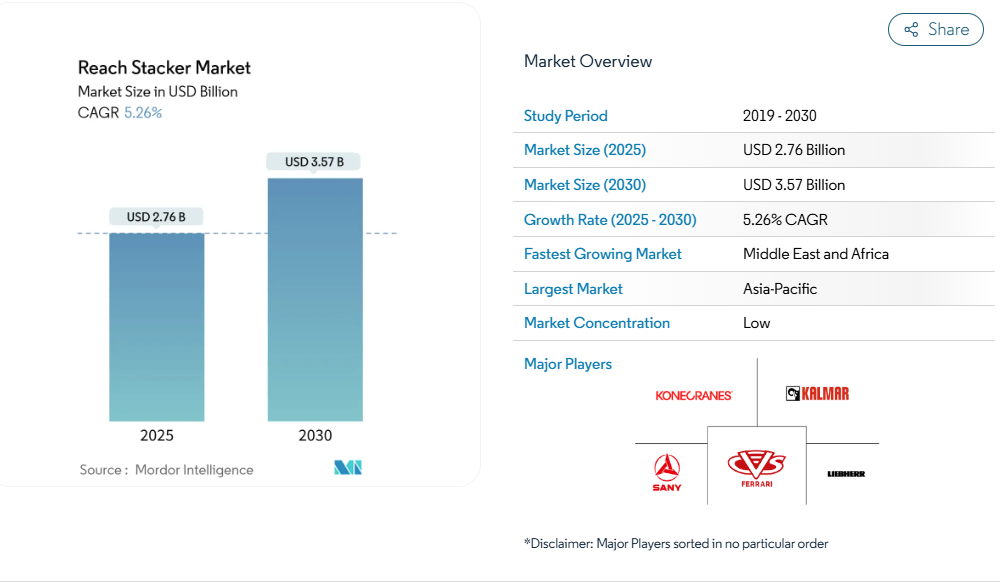Click the Fastest Growing Market label
Image resolution: width=1000 pixels, height=582 pixels.
pyautogui.click(x=603, y=254)
